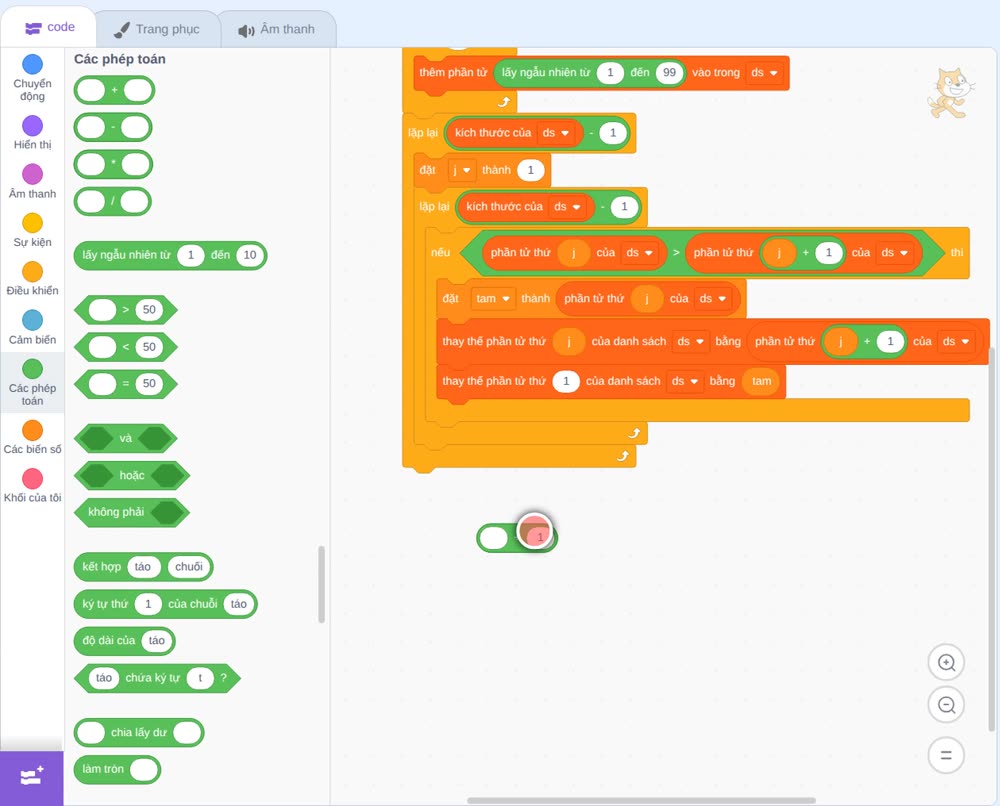Open ds dropdown in the outer lặp lại block

556,133
